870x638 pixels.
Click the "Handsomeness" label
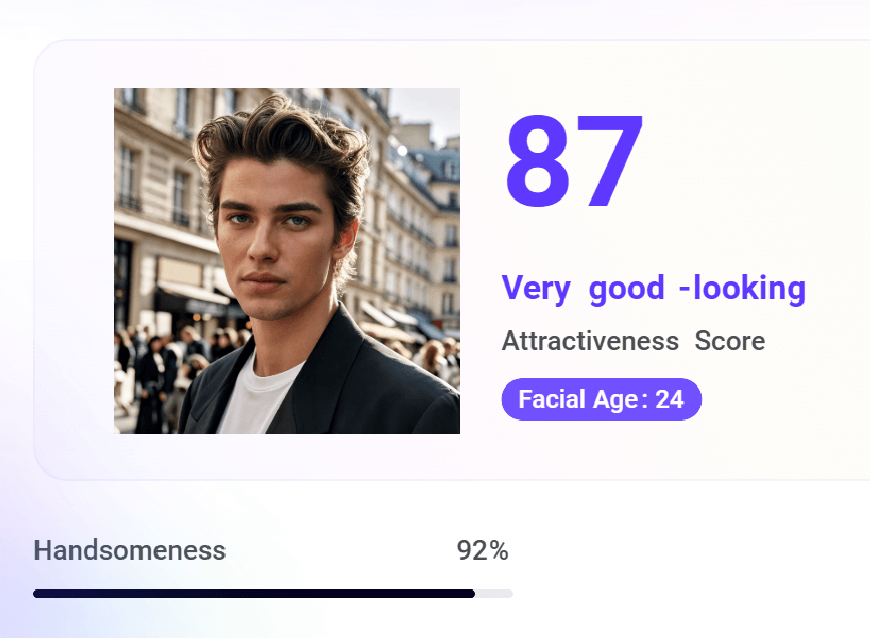(x=129, y=550)
